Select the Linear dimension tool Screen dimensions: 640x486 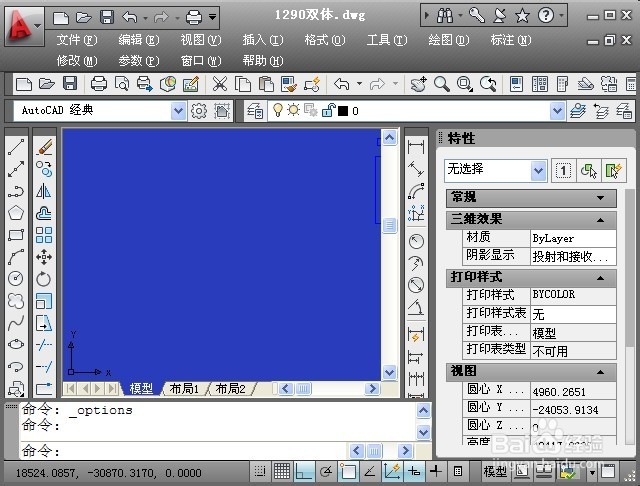point(416,147)
